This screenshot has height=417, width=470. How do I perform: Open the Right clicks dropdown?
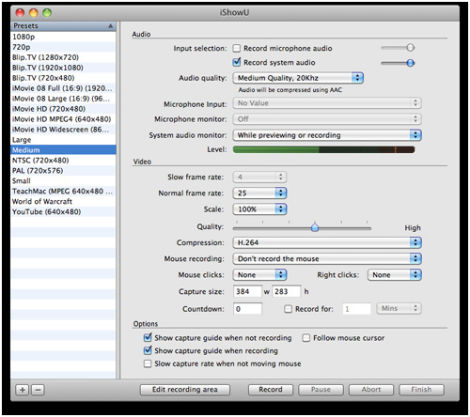(394, 275)
